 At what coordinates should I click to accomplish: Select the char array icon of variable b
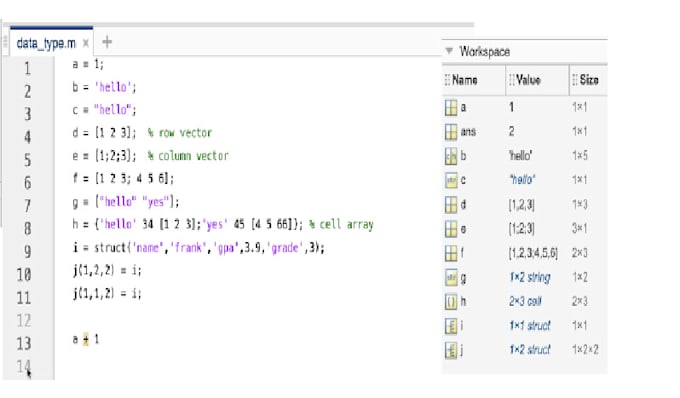(x=451, y=156)
